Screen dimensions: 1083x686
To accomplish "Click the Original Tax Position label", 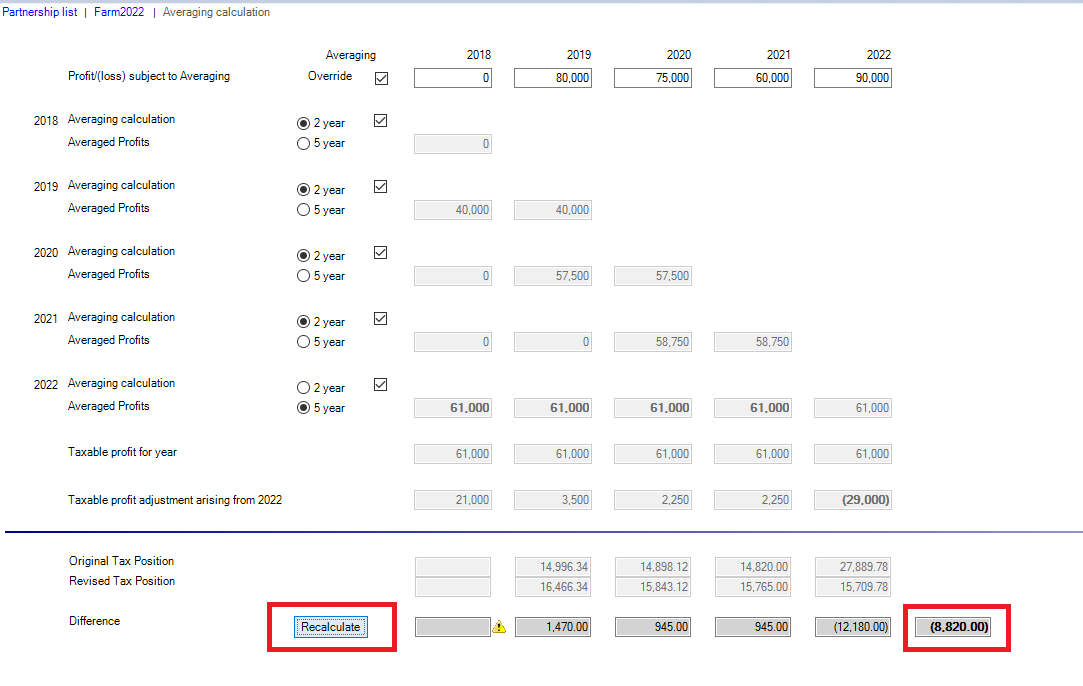I will pyautogui.click(x=122, y=561).
